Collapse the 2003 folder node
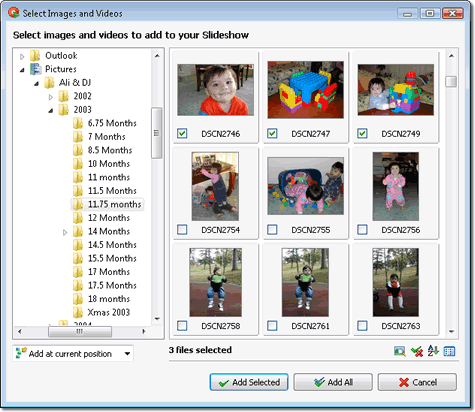 click(x=51, y=110)
